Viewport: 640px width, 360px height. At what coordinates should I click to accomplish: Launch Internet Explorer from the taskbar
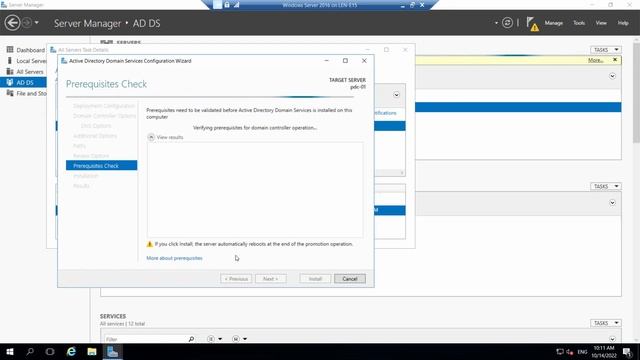click(71, 351)
